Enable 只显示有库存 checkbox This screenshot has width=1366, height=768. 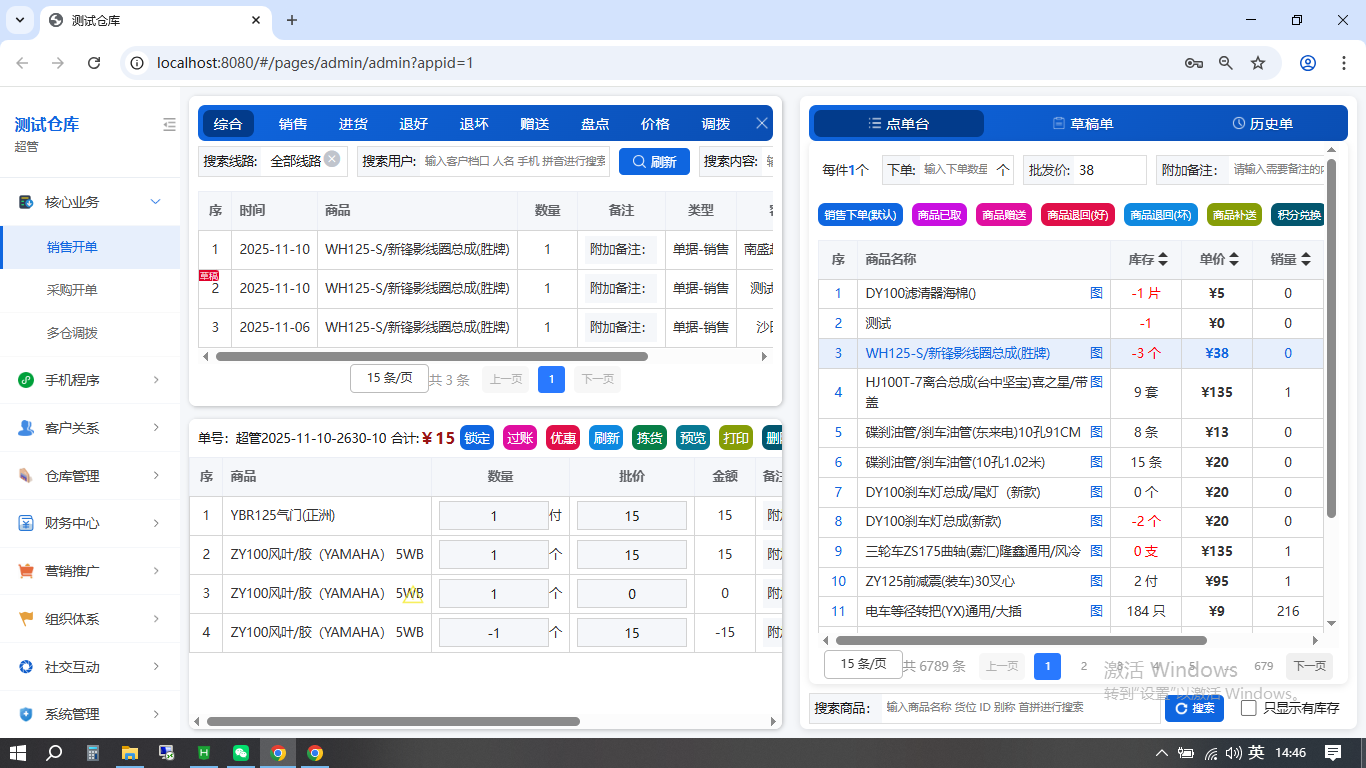1249,708
